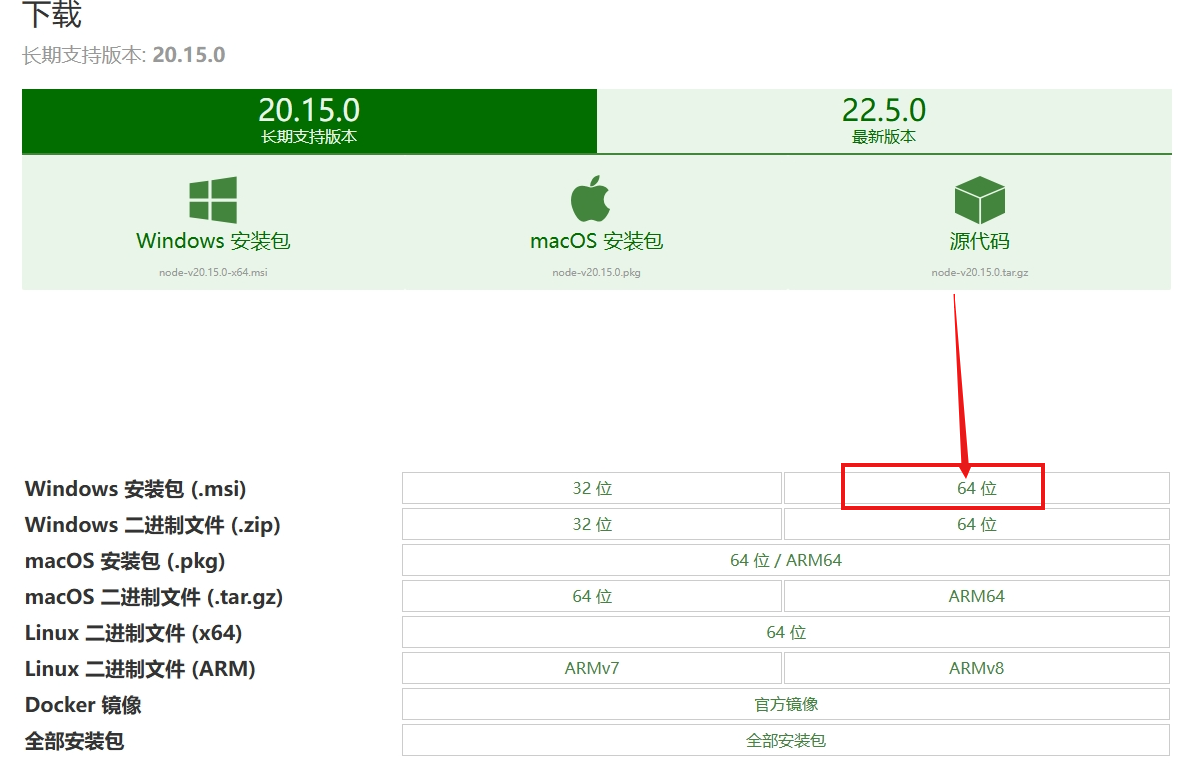Switch to the 22.5.0 latest version tab
This screenshot has width=1199, height=779.
point(883,120)
